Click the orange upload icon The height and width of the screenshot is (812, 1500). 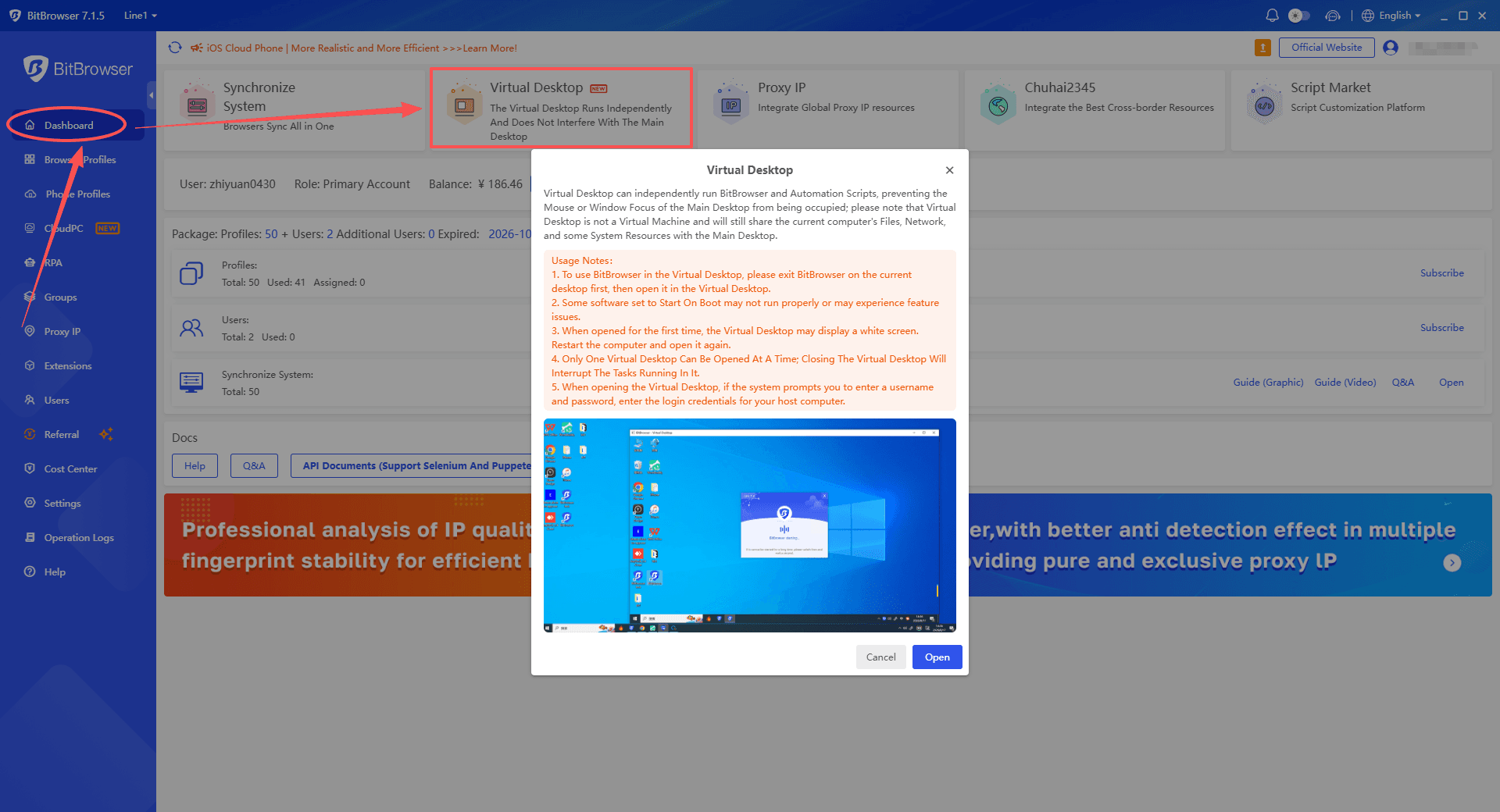[1262, 48]
